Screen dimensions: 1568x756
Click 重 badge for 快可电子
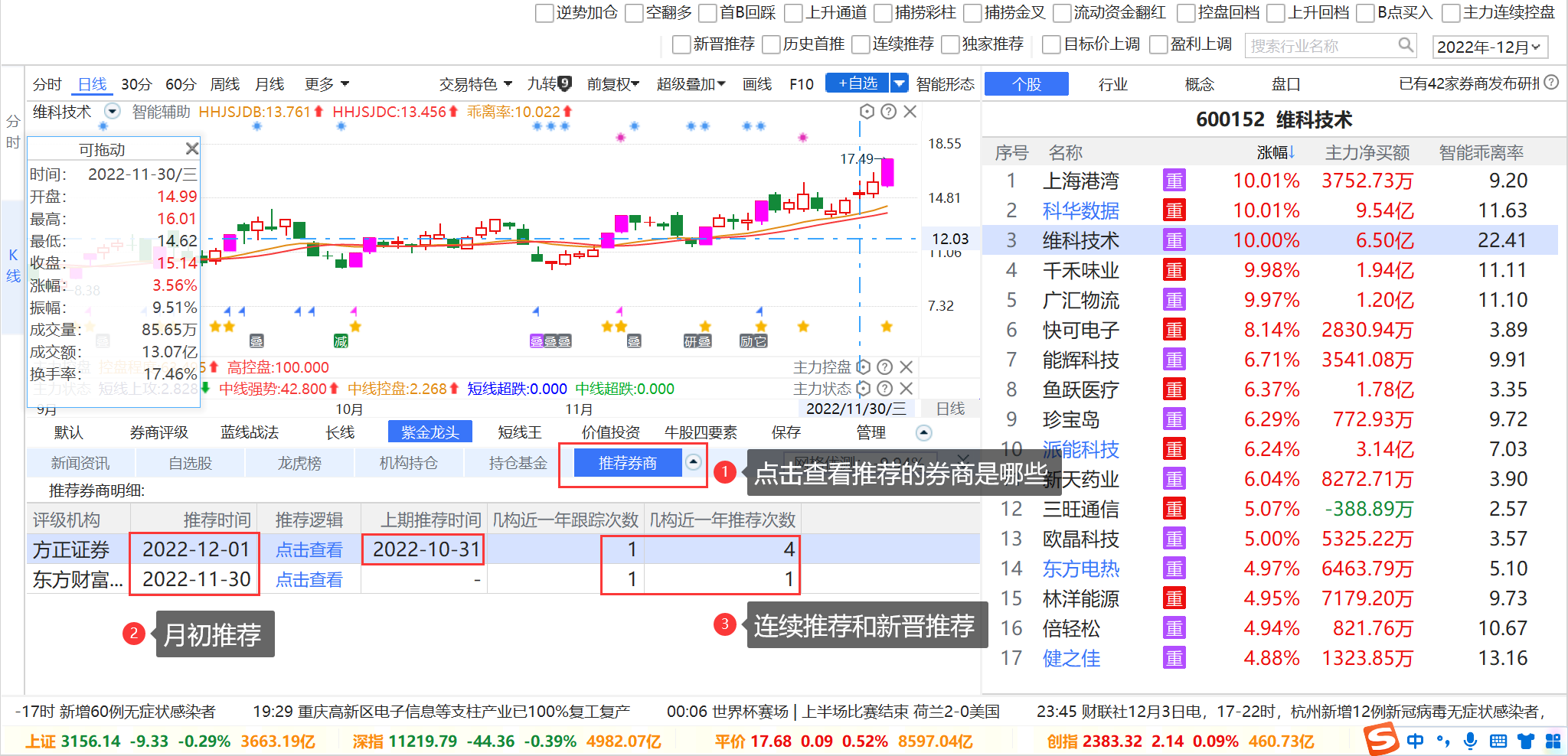[1174, 330]
